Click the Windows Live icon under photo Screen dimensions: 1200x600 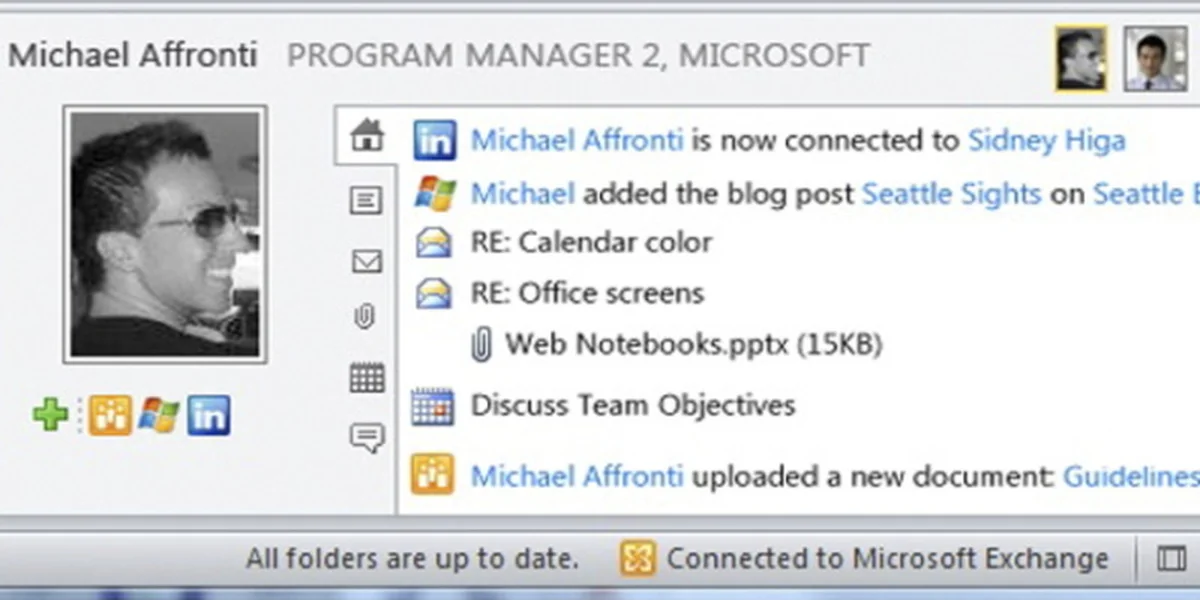pyautogui.click(x=159, y=415)
